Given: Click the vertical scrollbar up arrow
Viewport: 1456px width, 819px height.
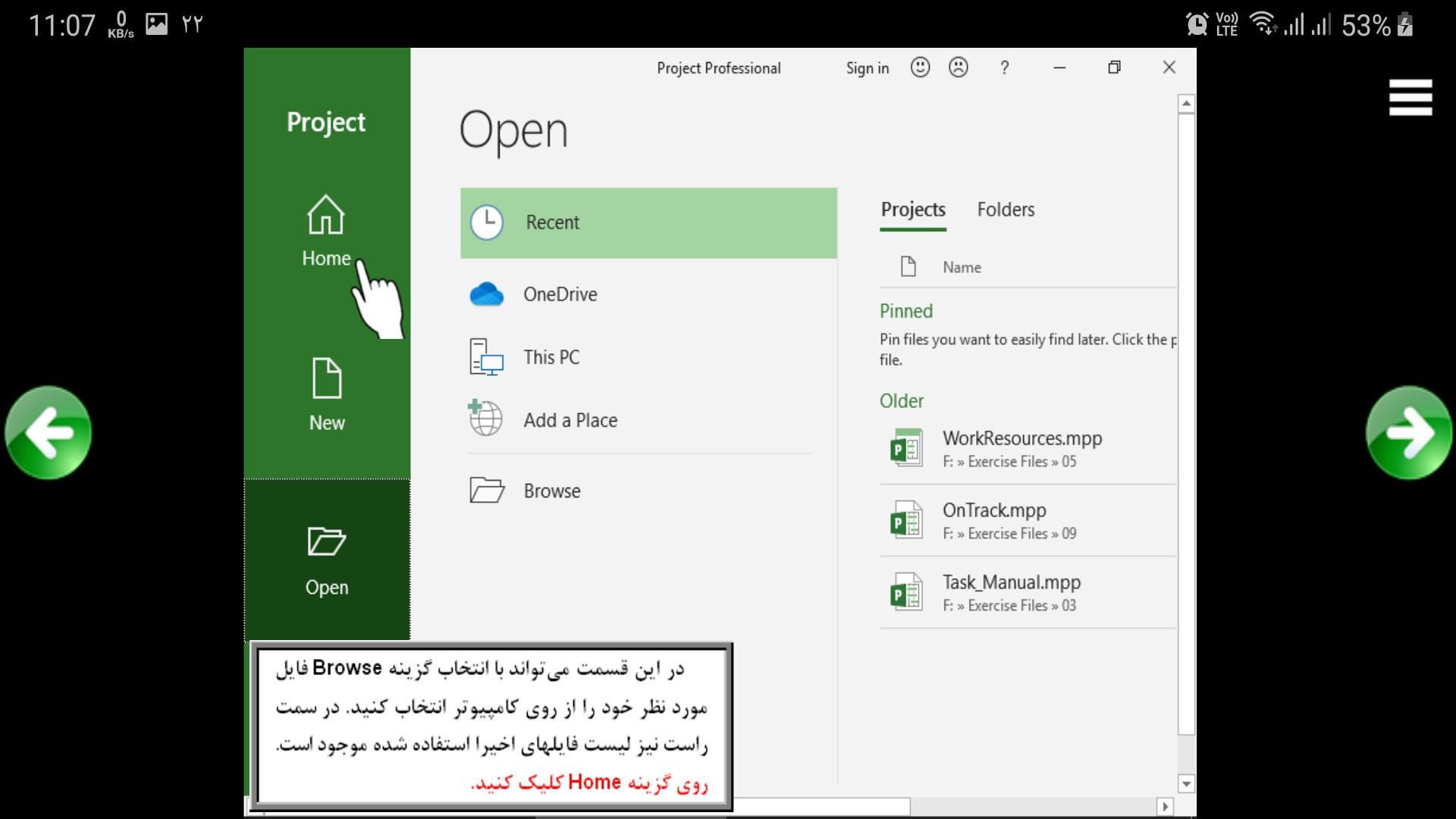Looking at the screenshot, I should tap(1187, 103).
